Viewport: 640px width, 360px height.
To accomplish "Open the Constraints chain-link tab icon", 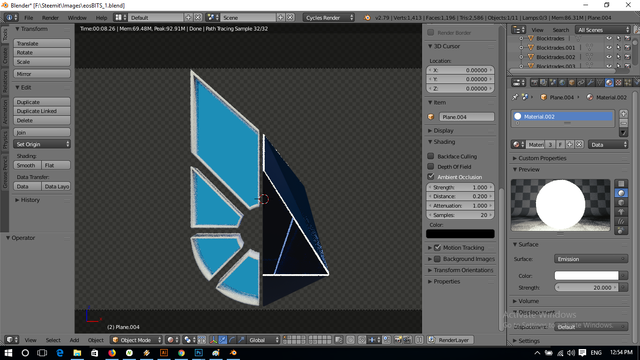I will click(581, 83).
